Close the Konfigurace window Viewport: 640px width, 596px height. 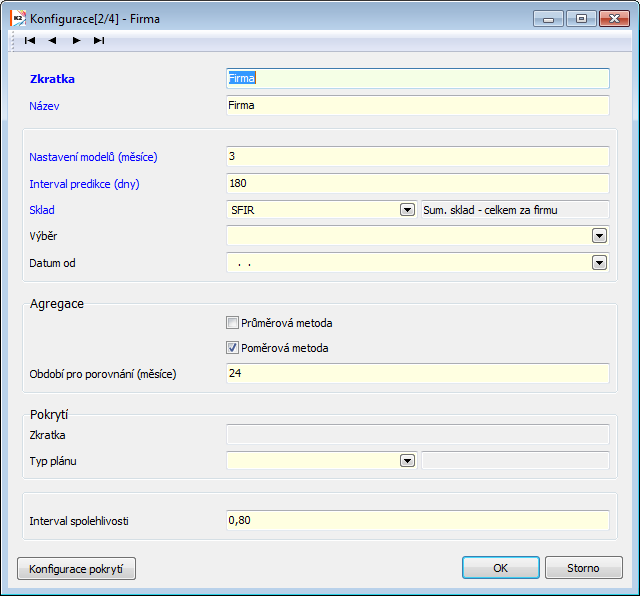614,19
